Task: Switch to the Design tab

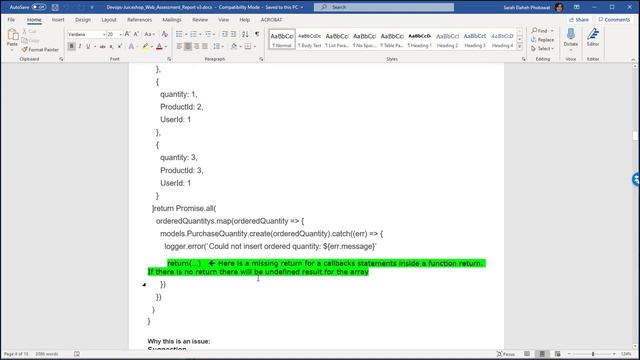Action: click(83, 20)
